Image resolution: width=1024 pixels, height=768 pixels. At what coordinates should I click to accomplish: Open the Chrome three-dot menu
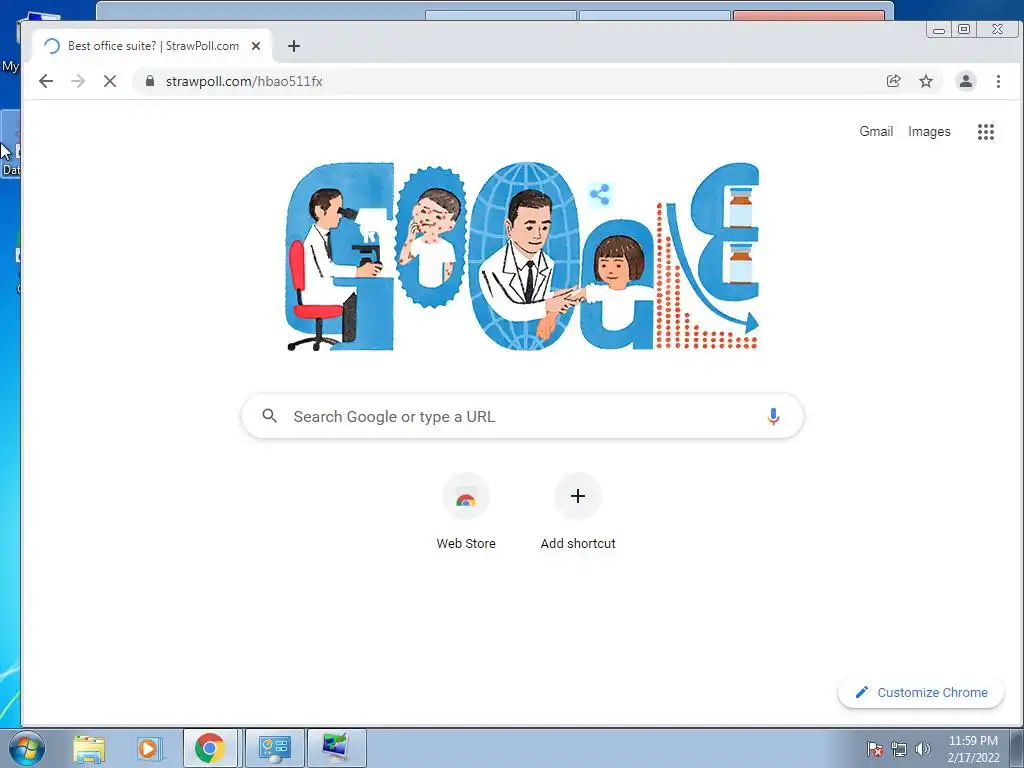(998, 81)
